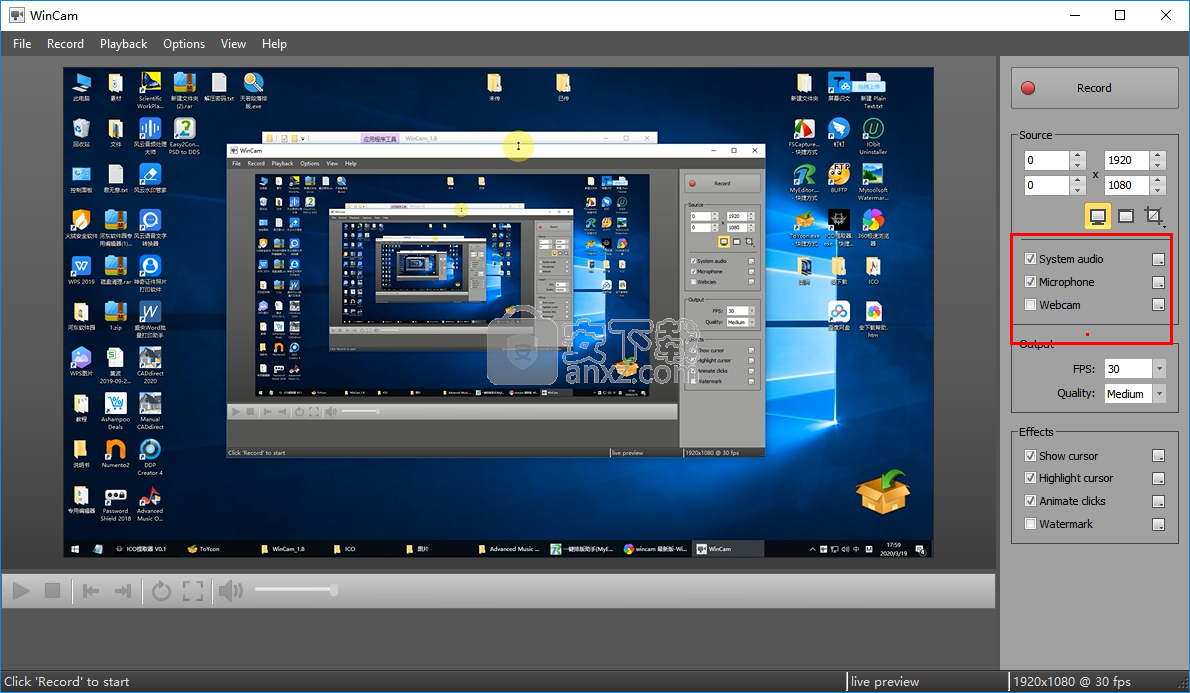Decrease the 1920 width with down arrow
This screenshot has height=693, width=1190.
click(1157, 165)
